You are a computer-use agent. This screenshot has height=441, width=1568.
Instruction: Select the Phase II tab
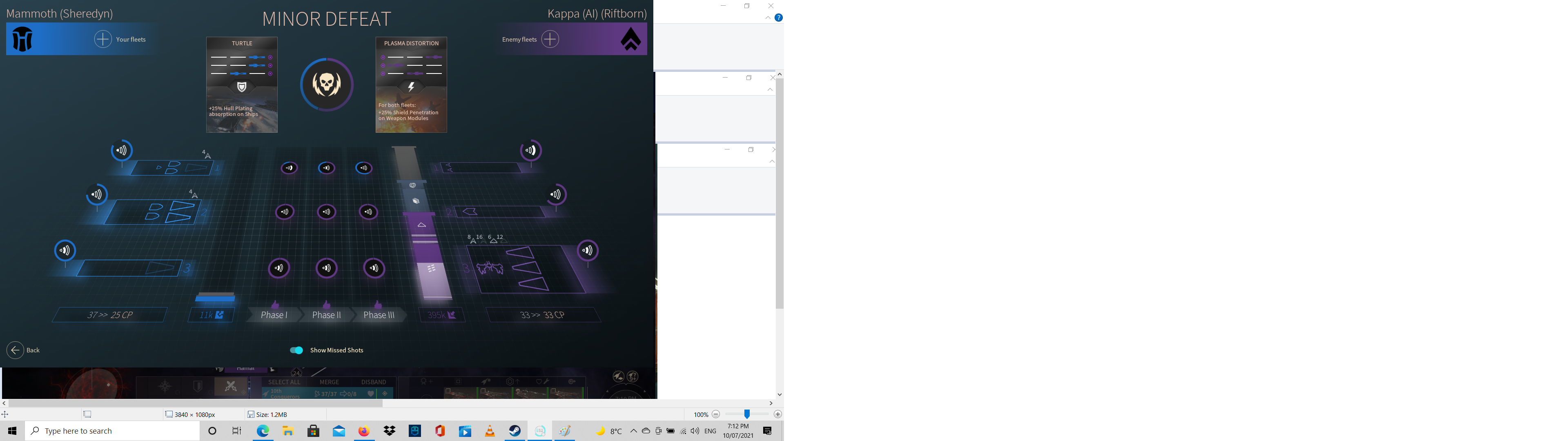point(326,315)
